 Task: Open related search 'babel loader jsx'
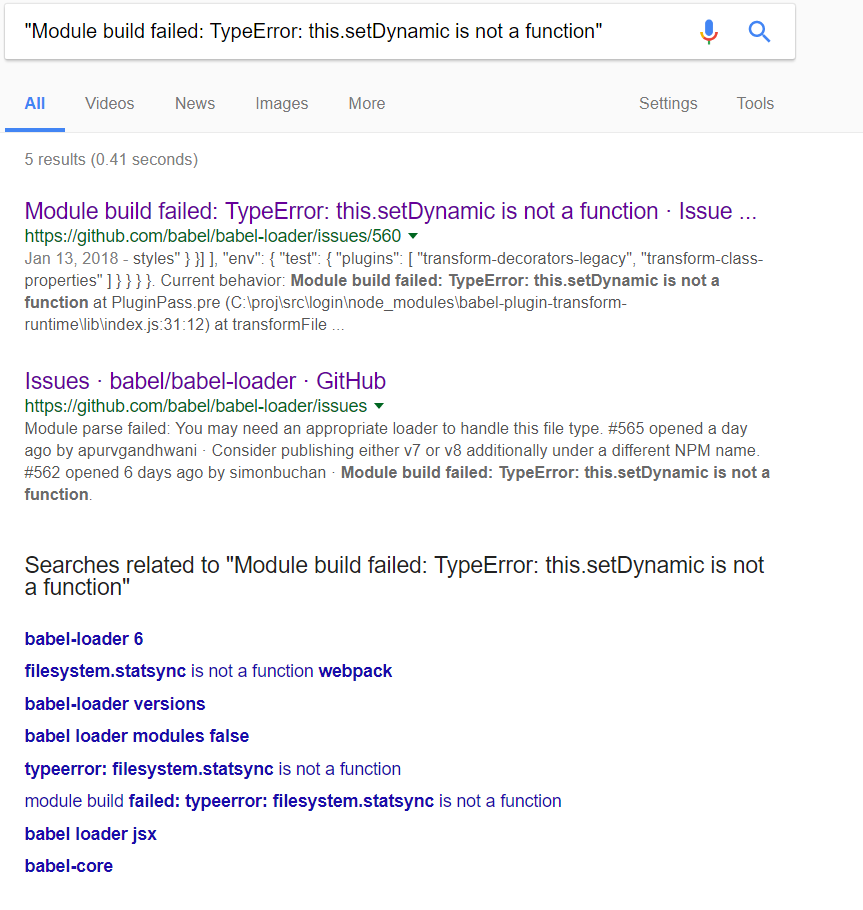(91, 834)
